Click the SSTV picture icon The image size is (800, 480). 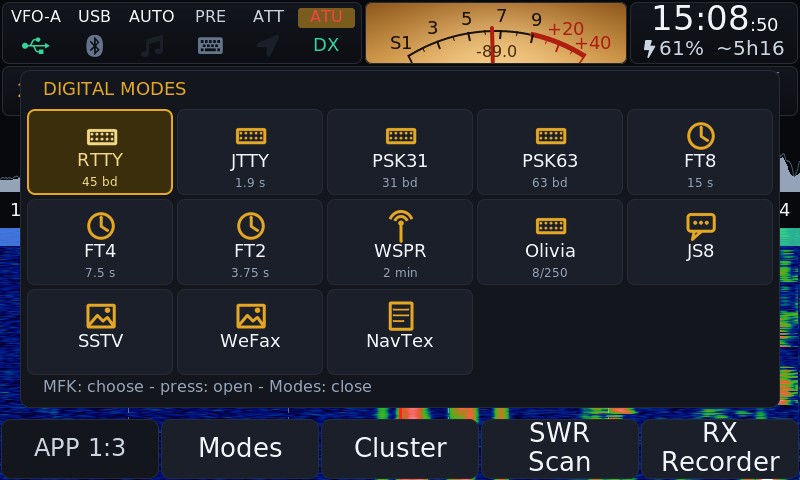[x=101, y=316]
